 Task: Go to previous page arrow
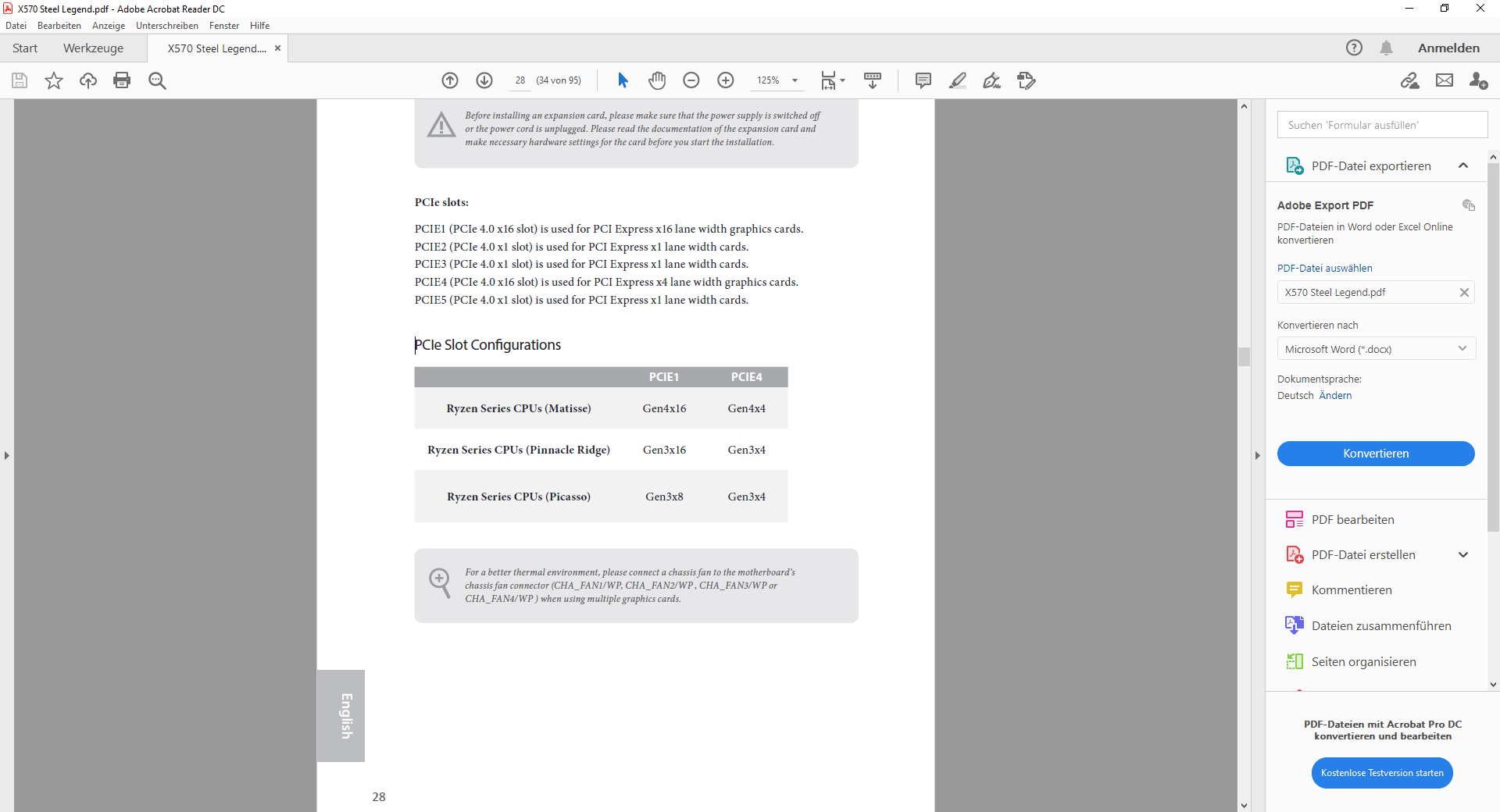pos(450,80)
